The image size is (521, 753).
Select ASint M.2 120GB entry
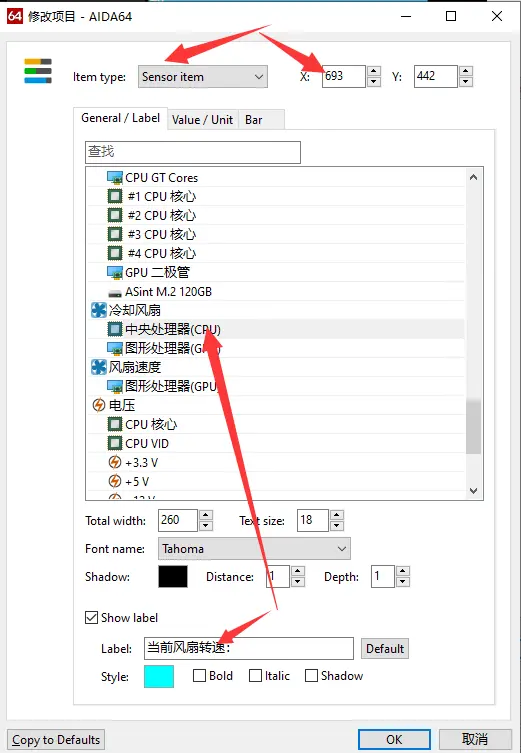pyautogui.click(x=276, y=291)
